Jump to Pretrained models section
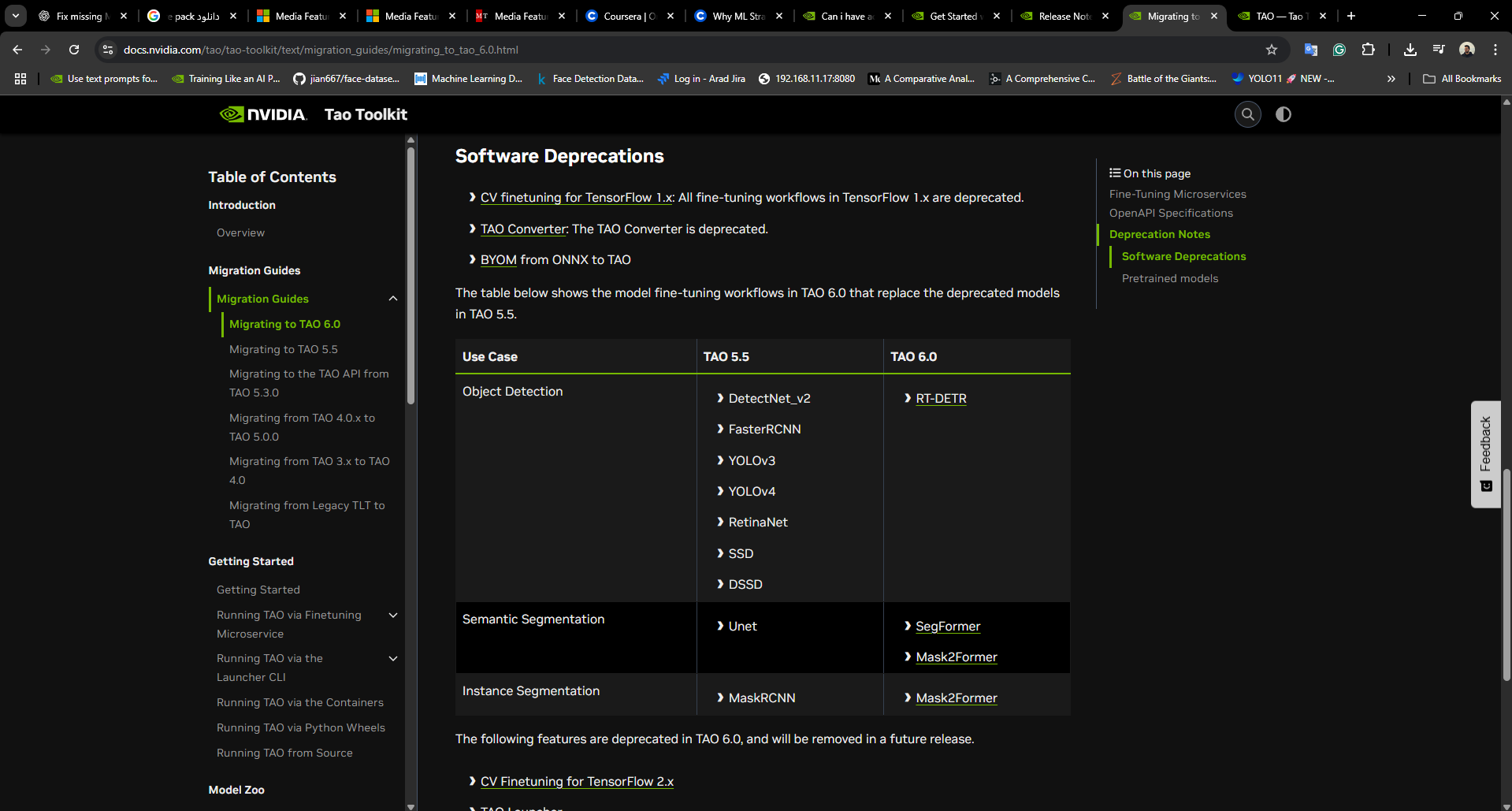The height and width of the screenshot is (811, 1512). tap(1170, 278)
